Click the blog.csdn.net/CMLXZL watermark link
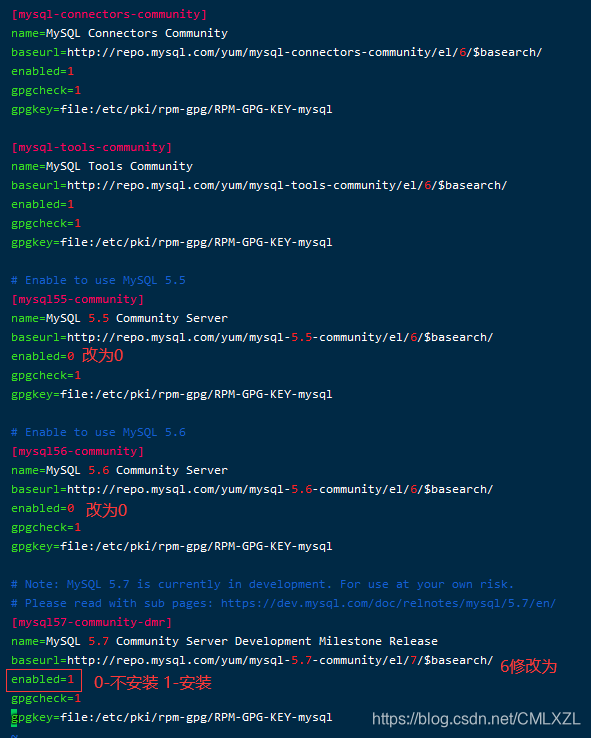Image resolution: width=591 pixels, height=738 pixels. [x=476, y=719]
